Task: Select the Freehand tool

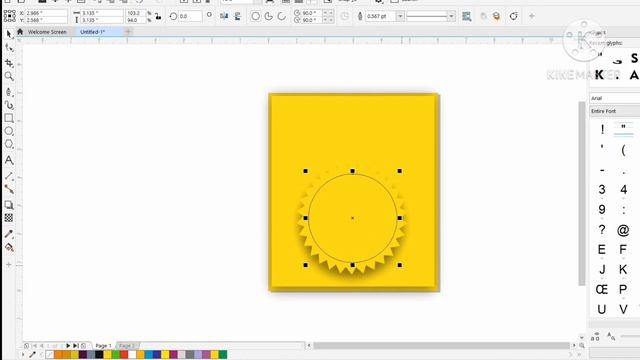Action: tap(9, 92)
